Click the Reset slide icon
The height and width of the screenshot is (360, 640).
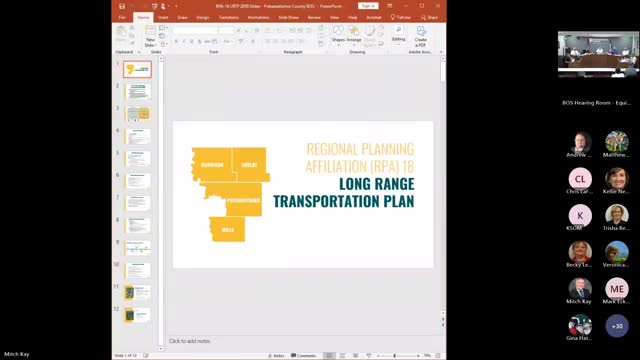pos(162,36)
